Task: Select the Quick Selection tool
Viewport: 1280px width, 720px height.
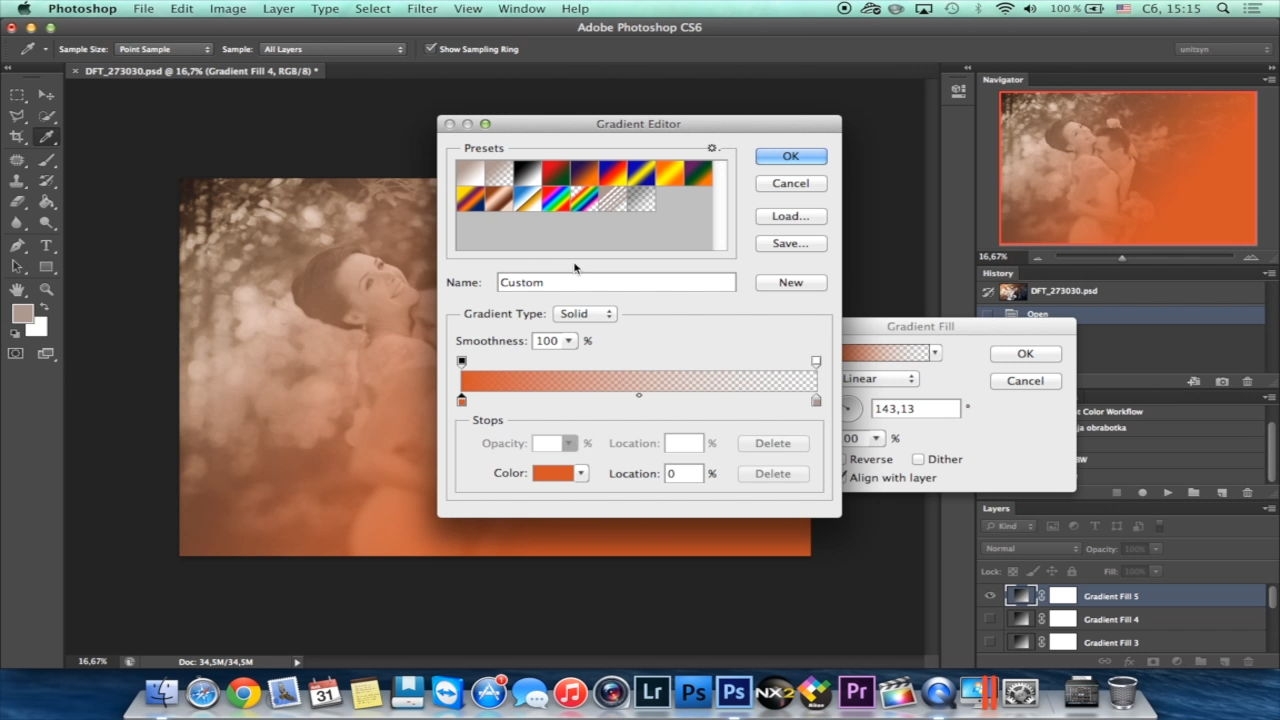Action: tap(46, 116)
